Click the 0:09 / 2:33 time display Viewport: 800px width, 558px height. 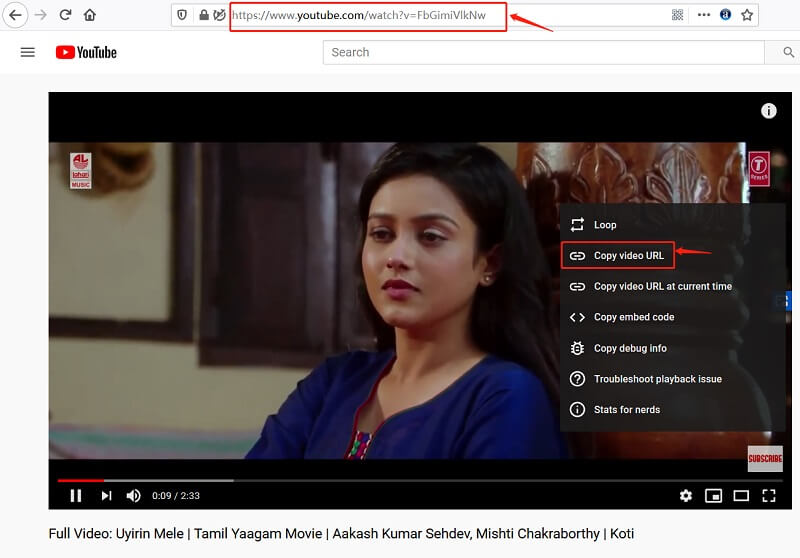pos(176,496)
